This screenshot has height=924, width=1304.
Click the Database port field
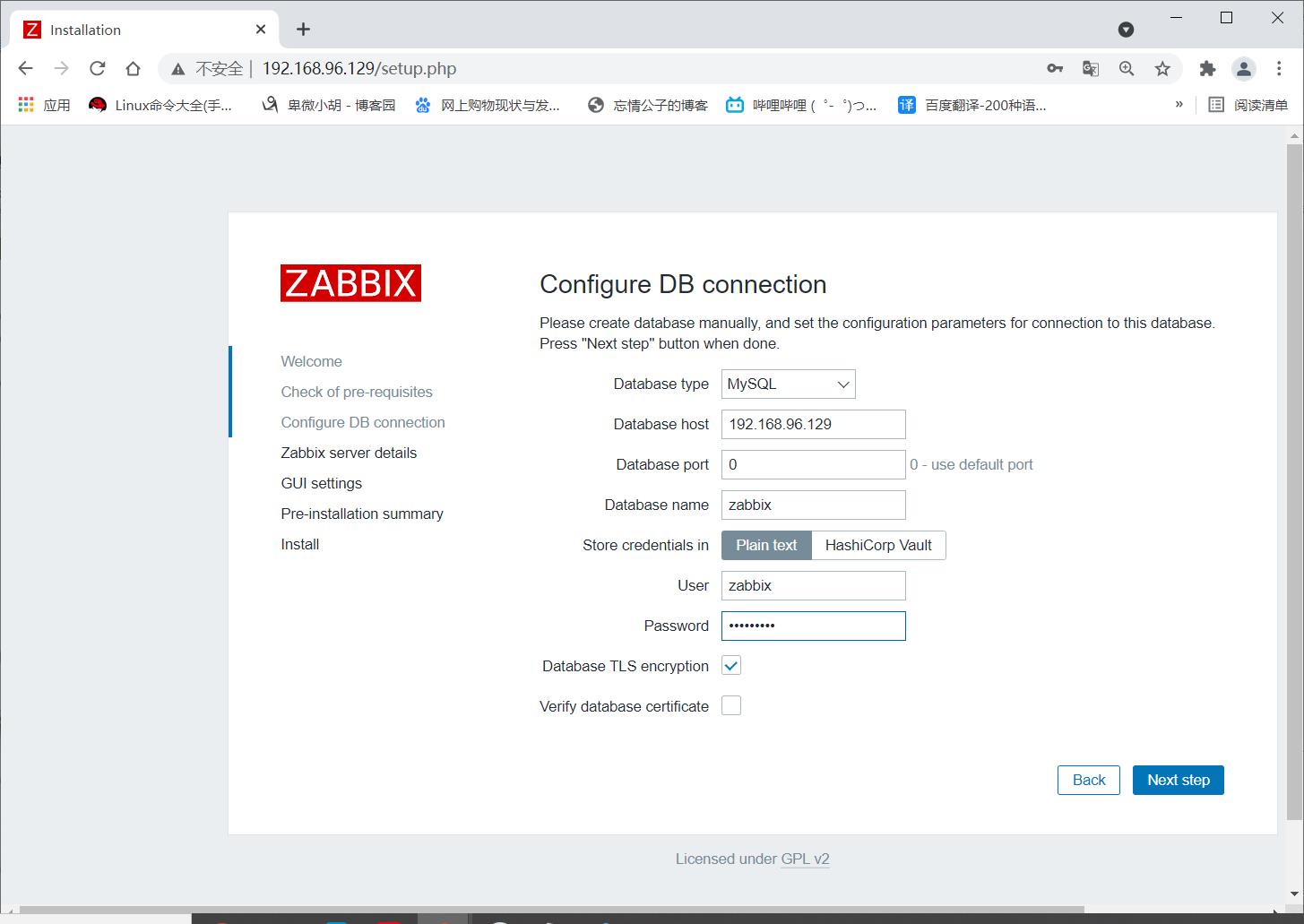[814, 464]
